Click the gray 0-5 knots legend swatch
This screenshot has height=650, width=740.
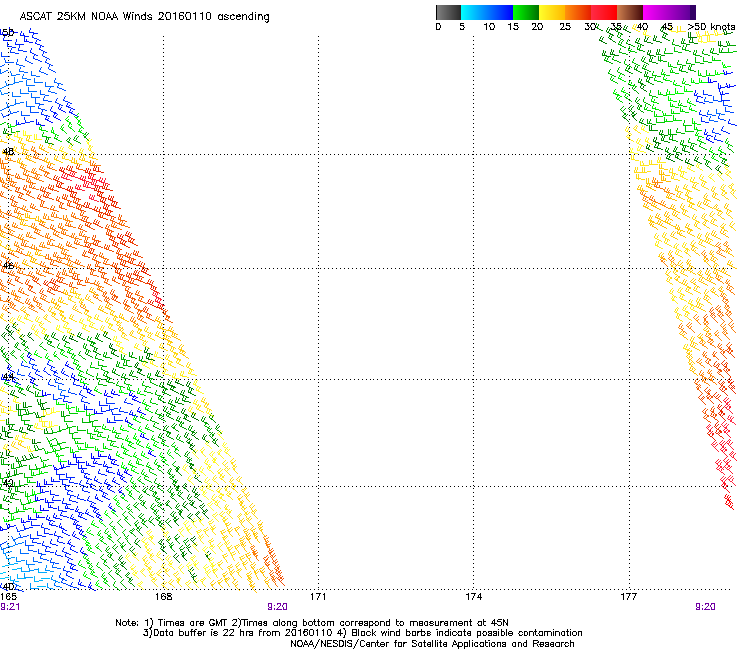click(x=448, y=12)
